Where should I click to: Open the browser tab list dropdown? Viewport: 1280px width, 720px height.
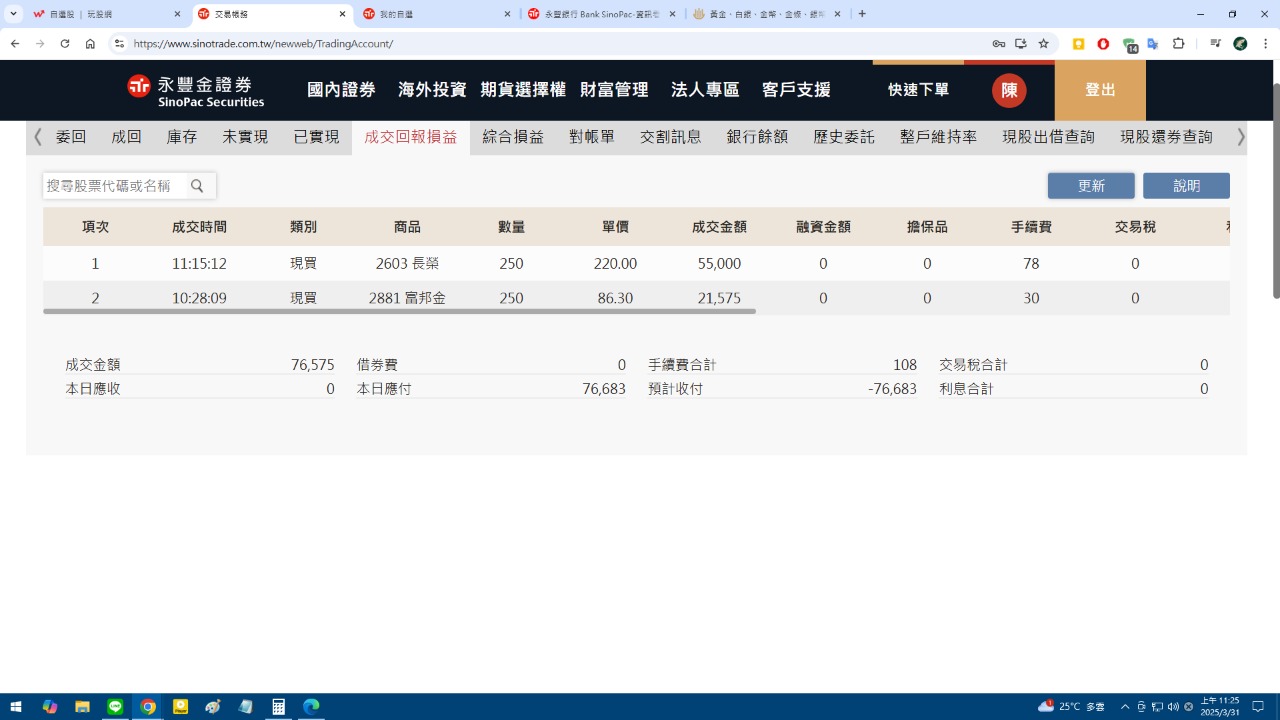pos(14,14)
